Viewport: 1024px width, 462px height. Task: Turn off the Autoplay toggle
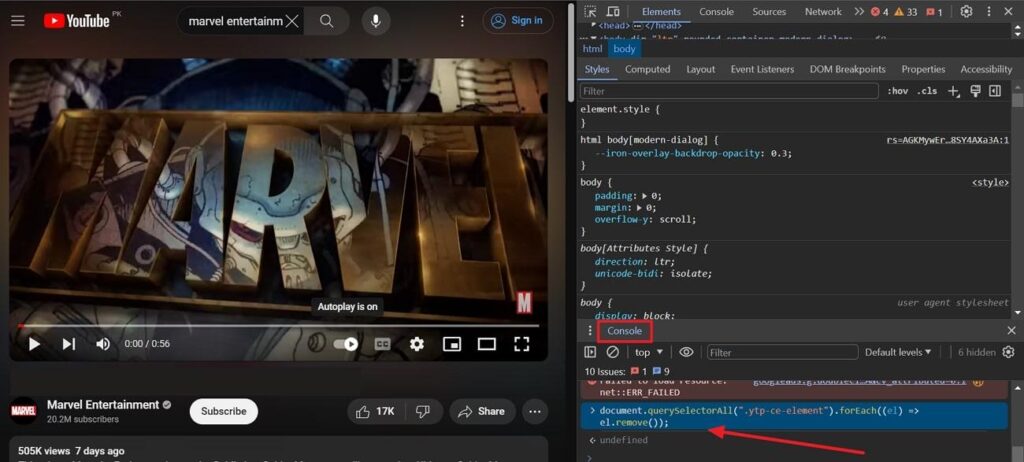point(345,344)
